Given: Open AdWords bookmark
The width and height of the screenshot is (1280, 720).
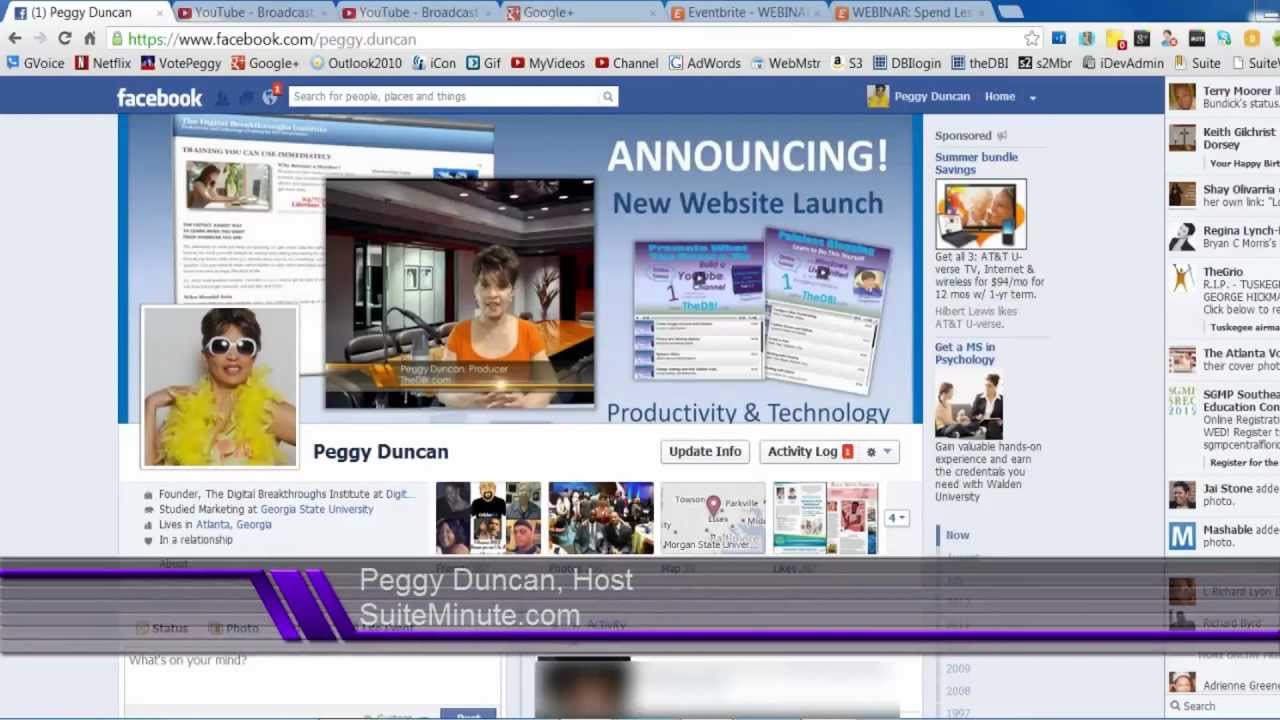Looking at the screenshot, I should pos(705,62).
